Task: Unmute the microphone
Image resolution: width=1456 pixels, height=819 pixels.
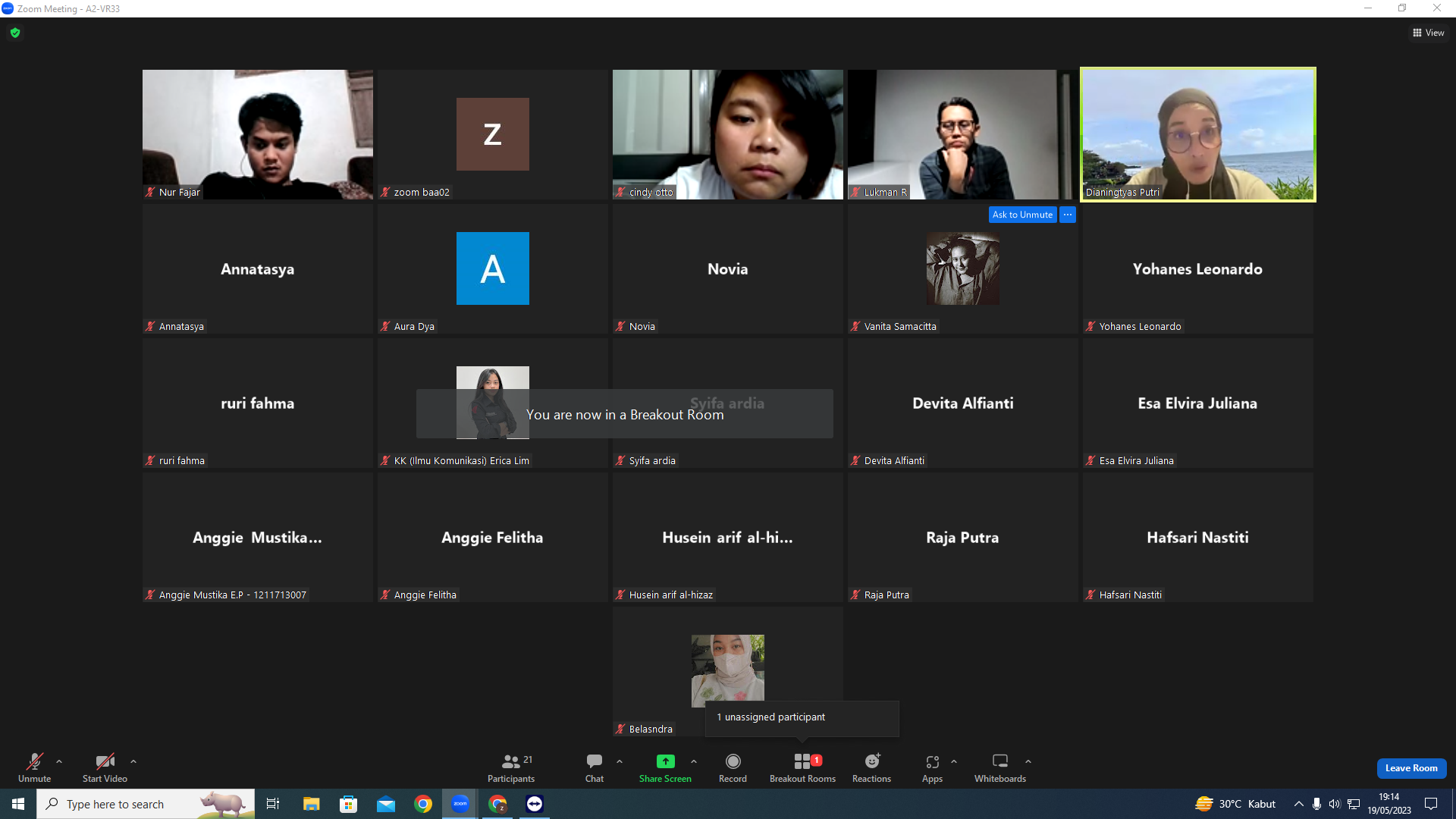Action: click(x=35, y=767)
